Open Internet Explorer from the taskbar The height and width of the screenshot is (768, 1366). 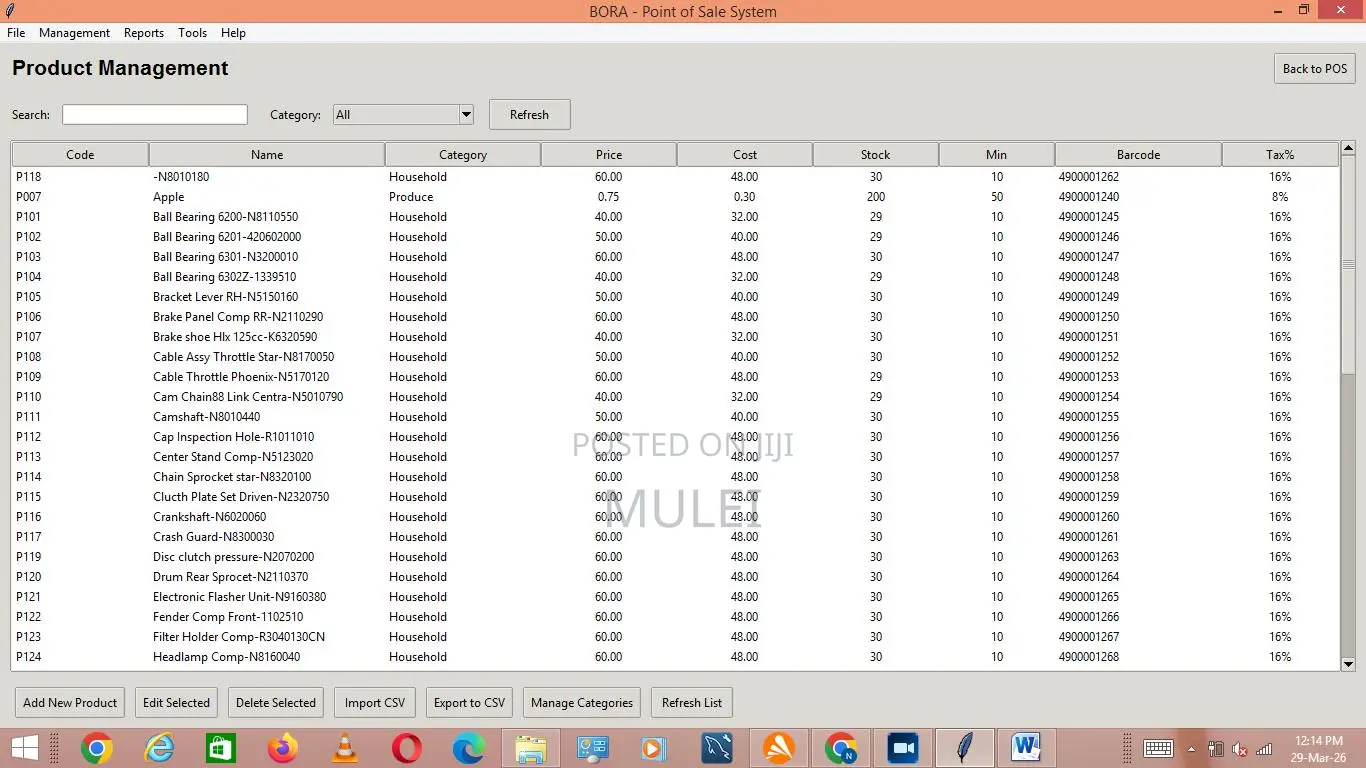point(159,748)
